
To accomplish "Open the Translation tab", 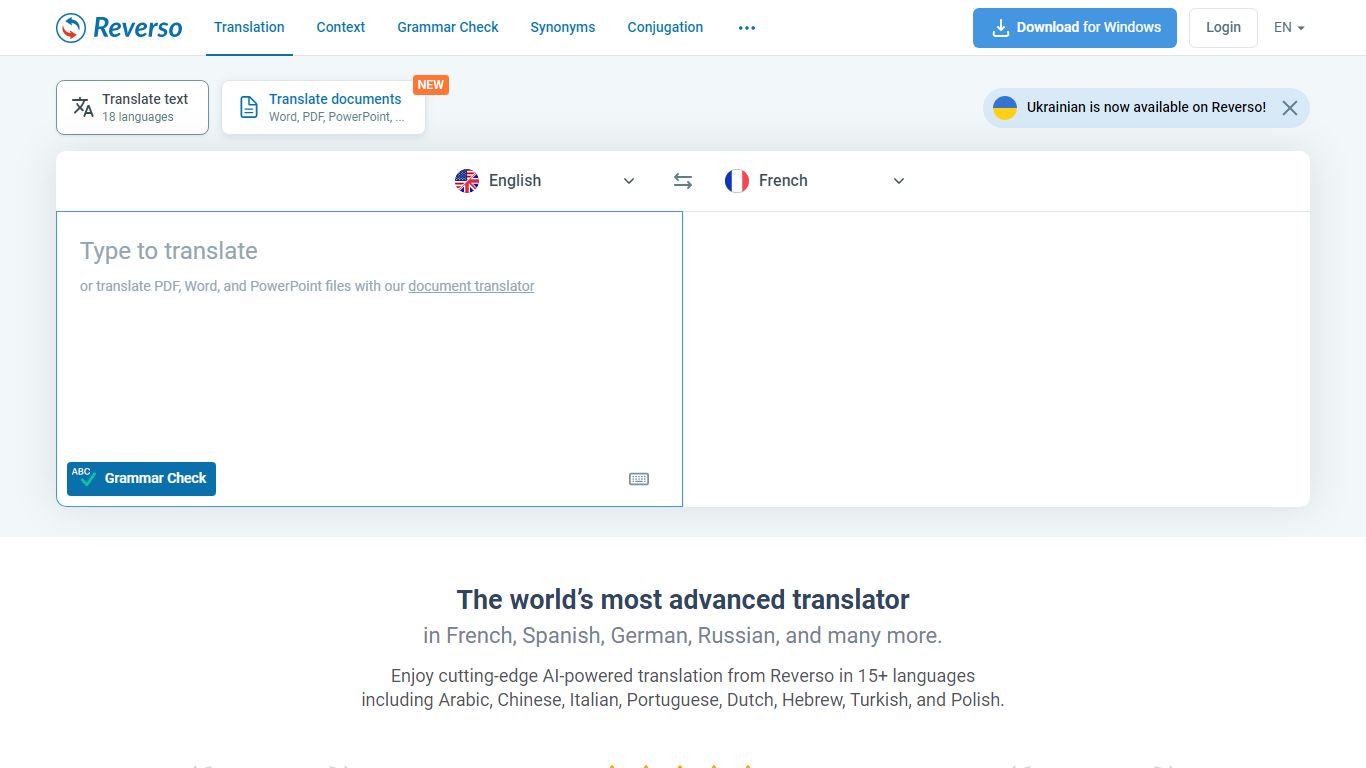I will tap(249, 27).
